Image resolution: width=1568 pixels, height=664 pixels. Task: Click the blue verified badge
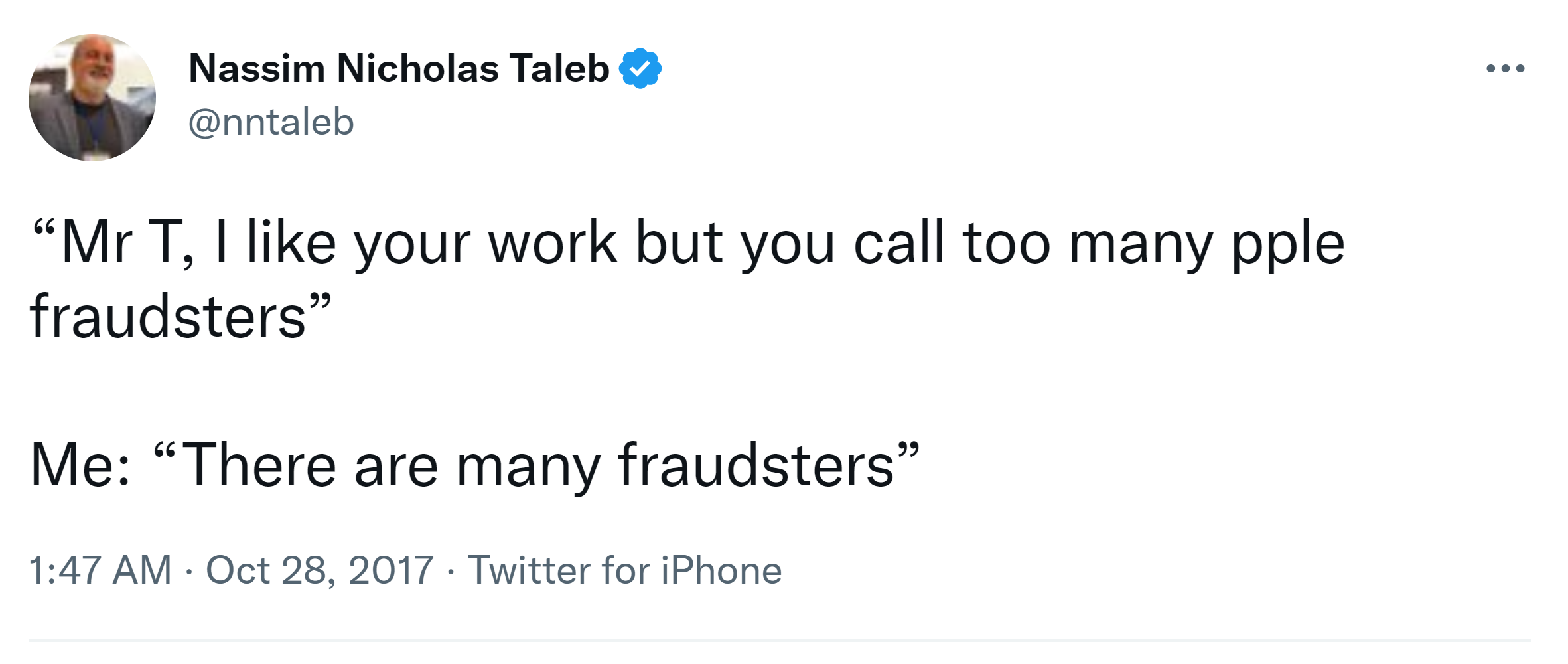pyautogui.click(x=640, y=68)
